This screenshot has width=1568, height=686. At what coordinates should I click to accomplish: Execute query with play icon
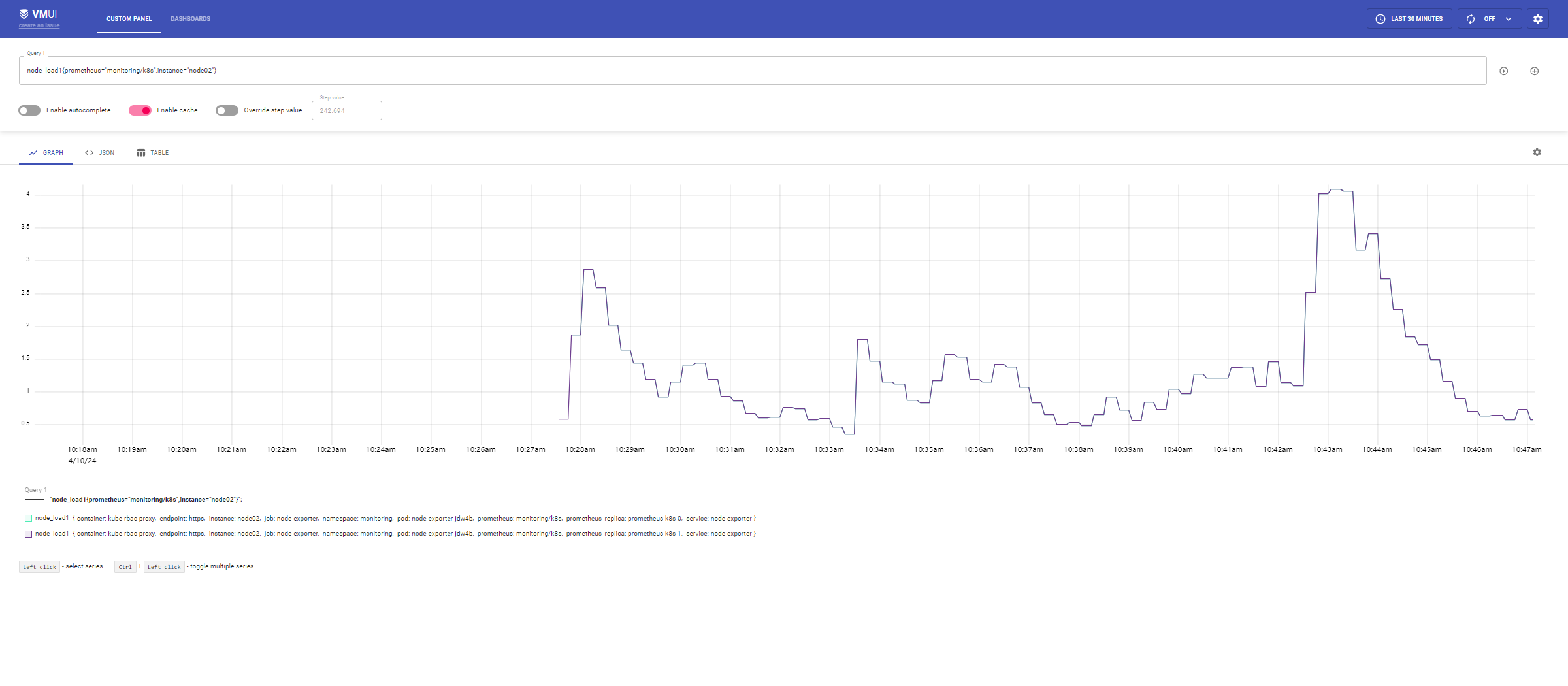point(1504,71)
